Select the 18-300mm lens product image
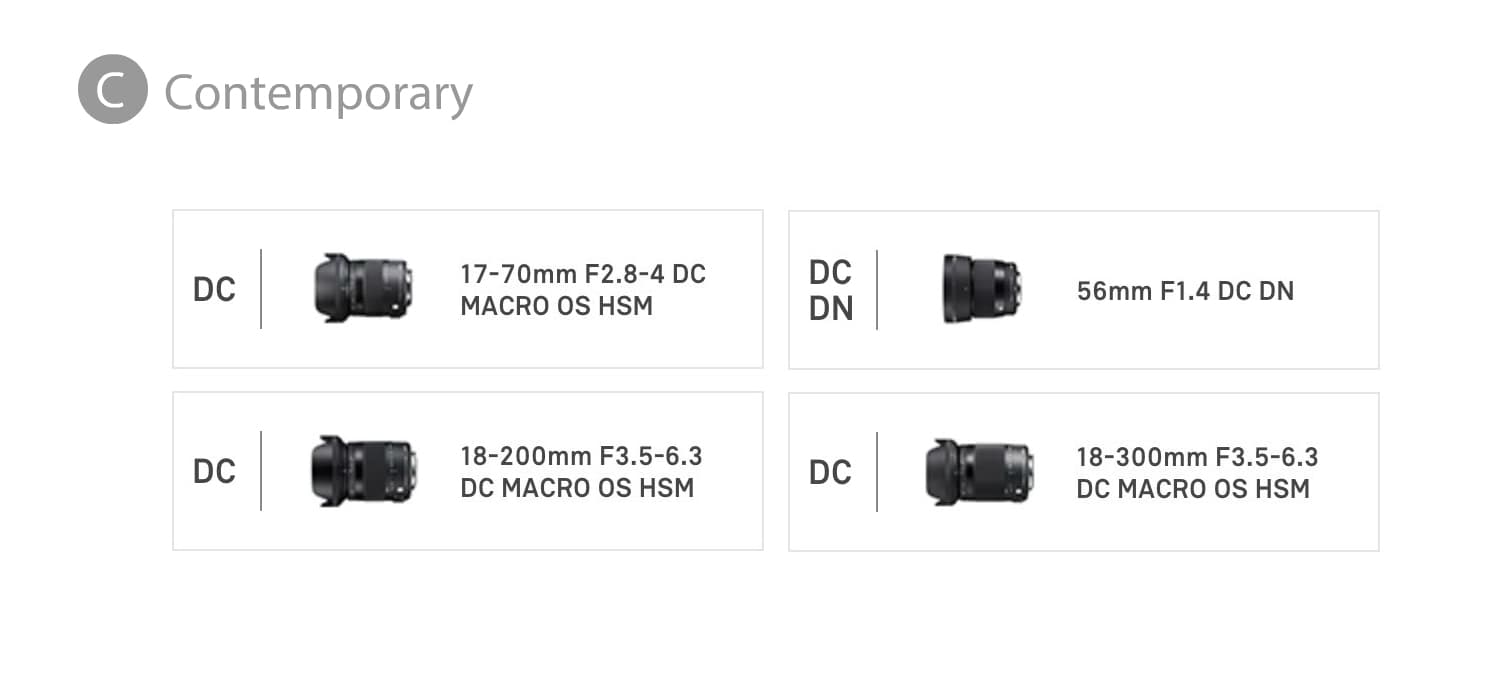The height and width of the screenshot is (700, 1500). [980, 472]
